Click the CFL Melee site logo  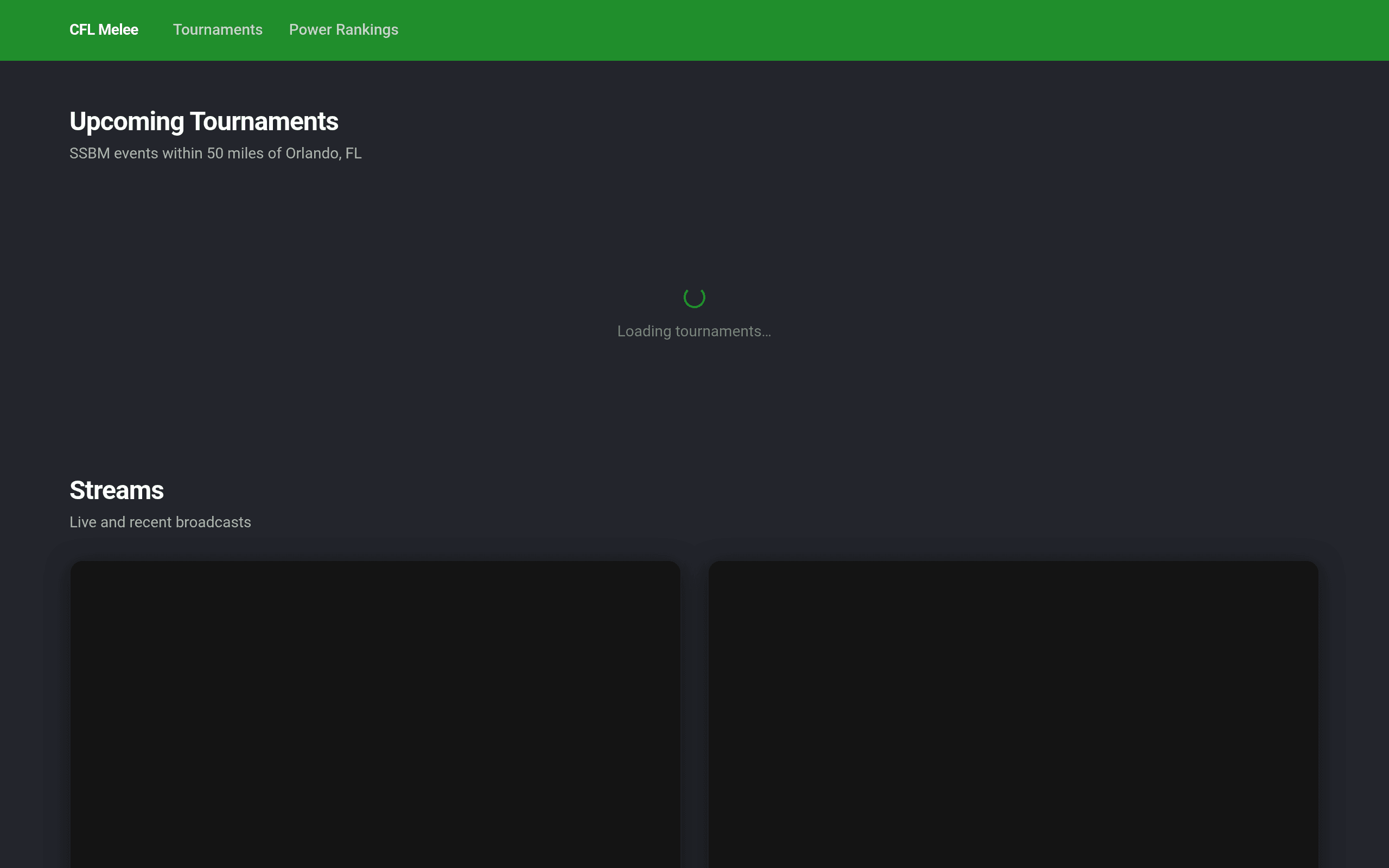pyautogui.click(x=103, y=30)
